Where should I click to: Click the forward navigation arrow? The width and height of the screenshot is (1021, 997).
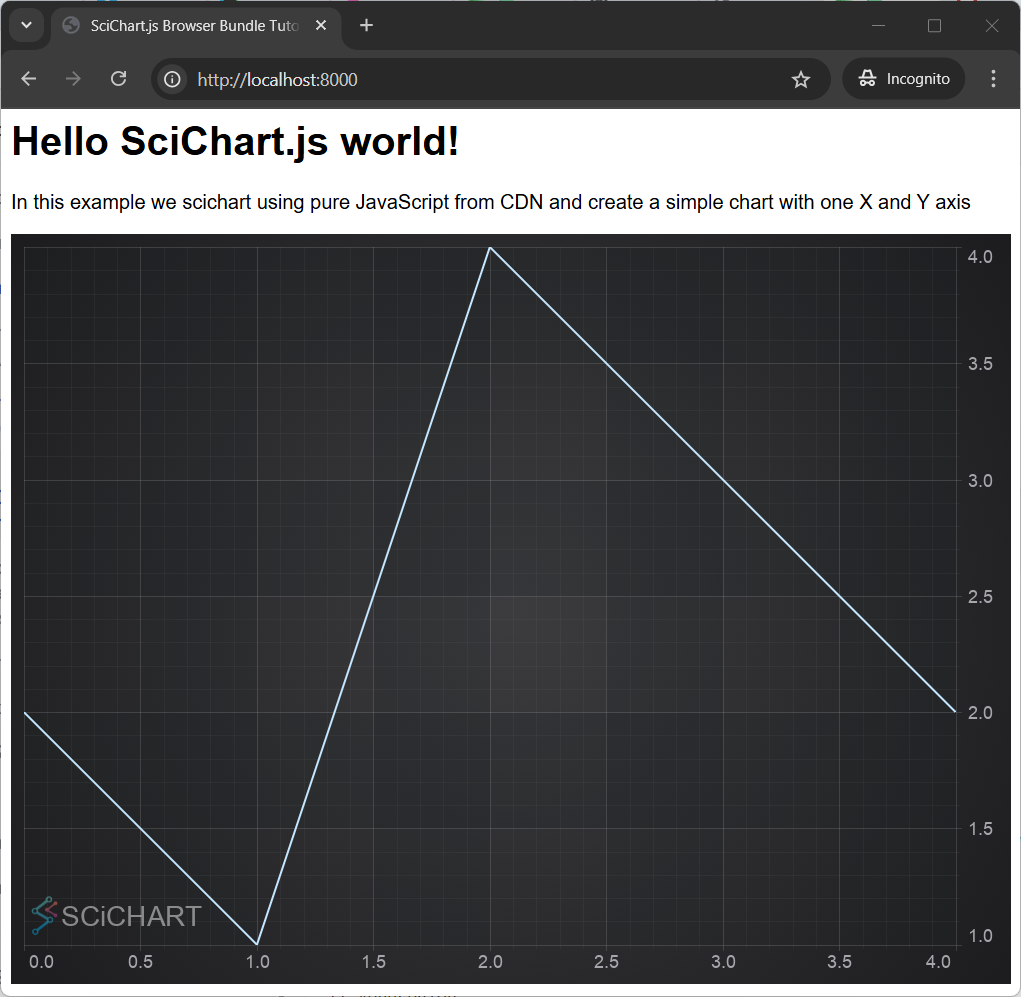73,79
